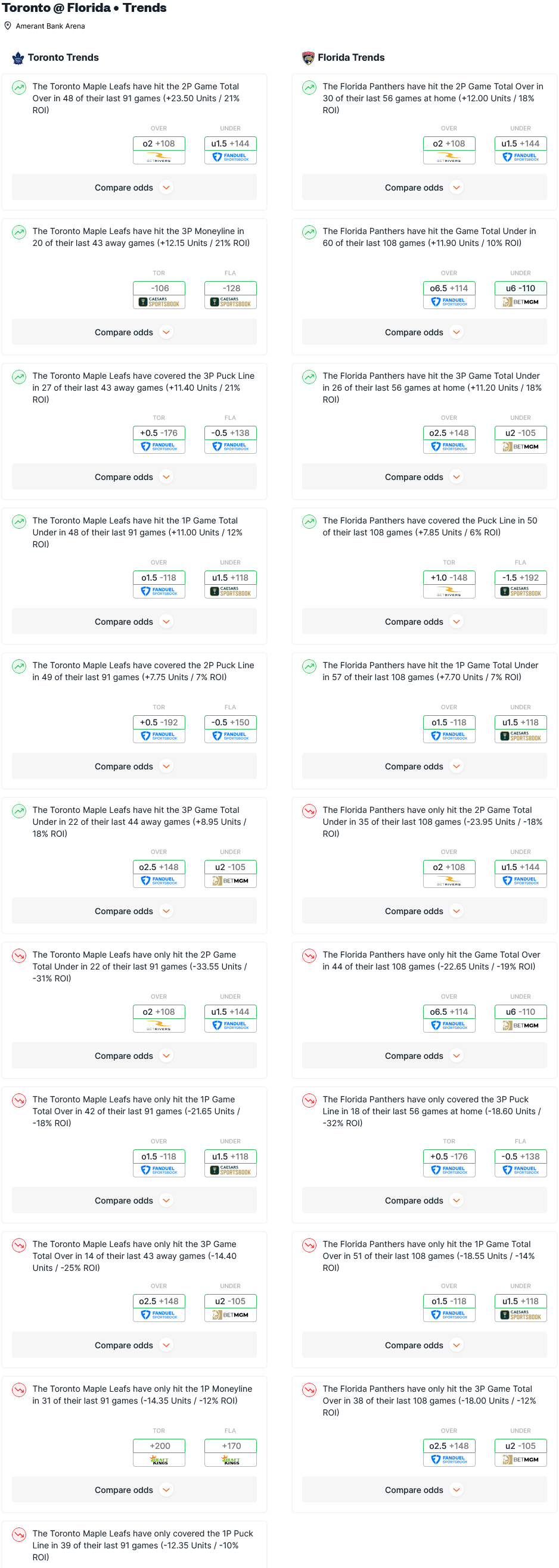Pick the FLA +170 DraftKings odds

pos(230,1446)
